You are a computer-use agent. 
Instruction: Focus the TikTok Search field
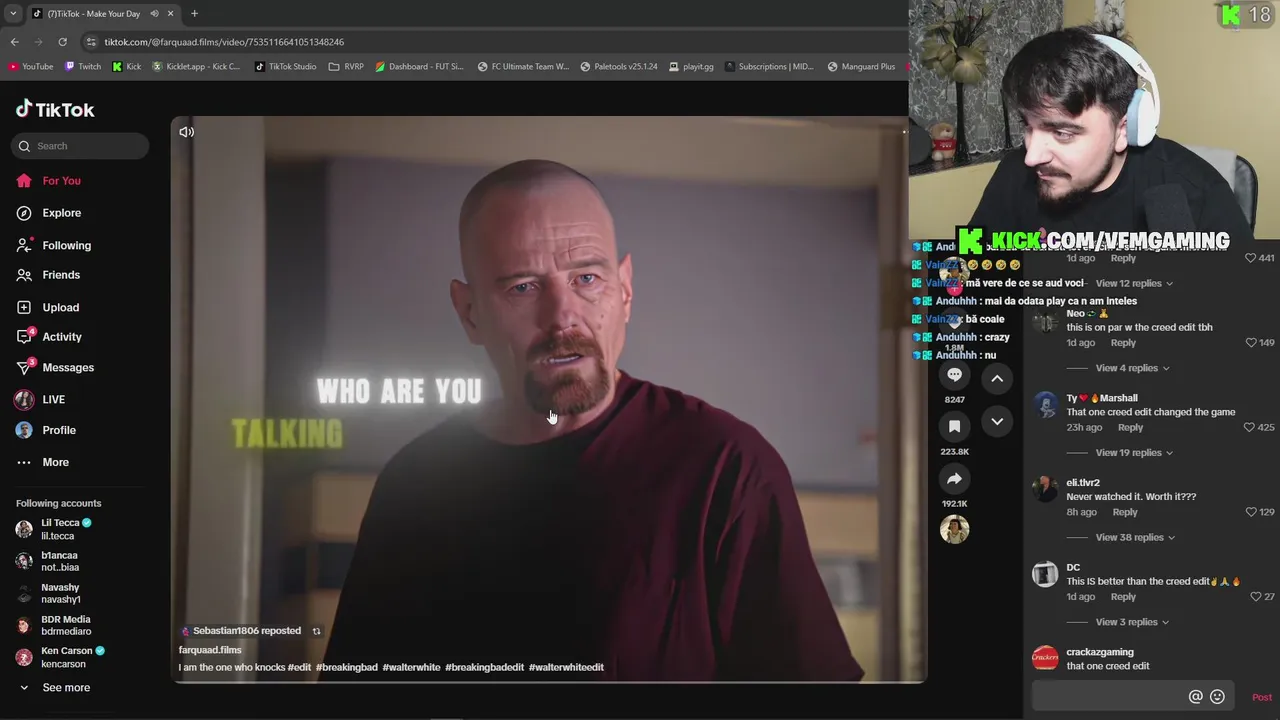coord(80,146)
